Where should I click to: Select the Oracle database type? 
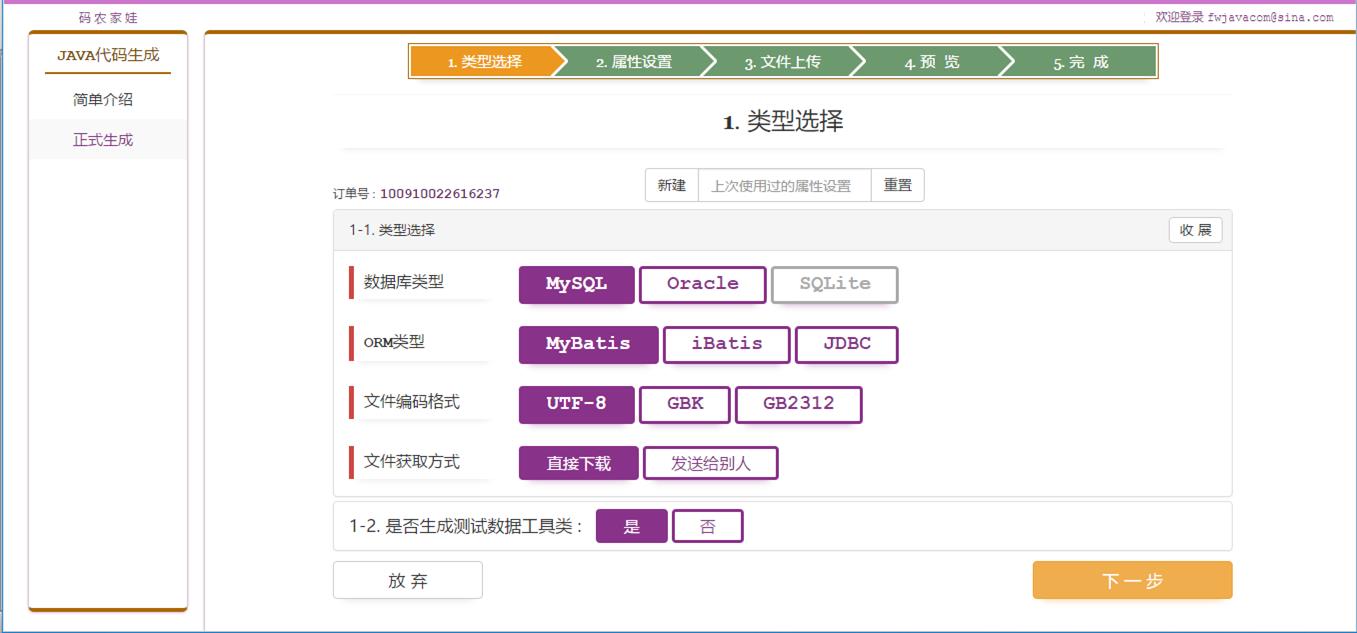tap(702, 284)
